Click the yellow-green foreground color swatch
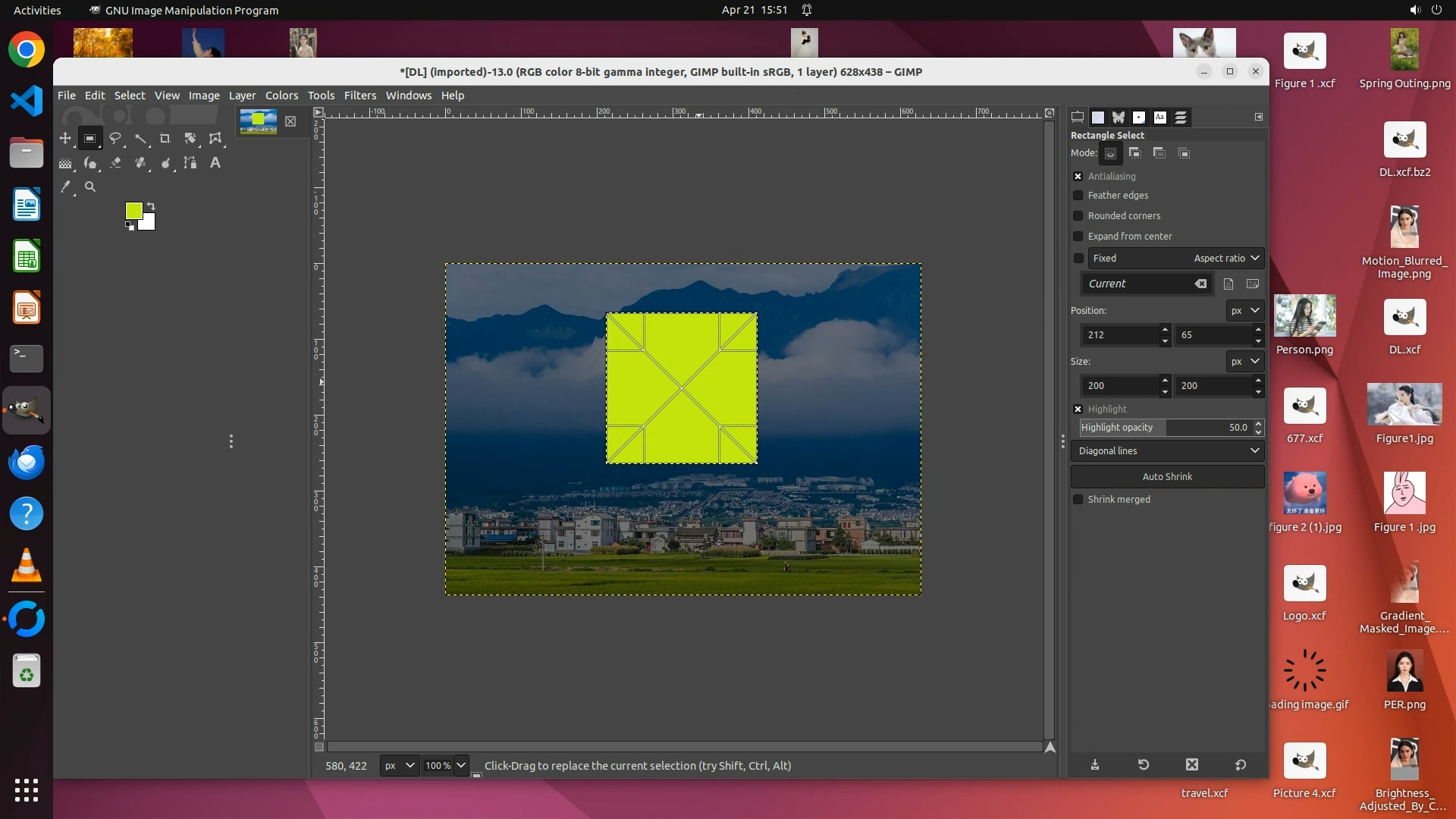 pyautogui.click(x=133, y=210)
